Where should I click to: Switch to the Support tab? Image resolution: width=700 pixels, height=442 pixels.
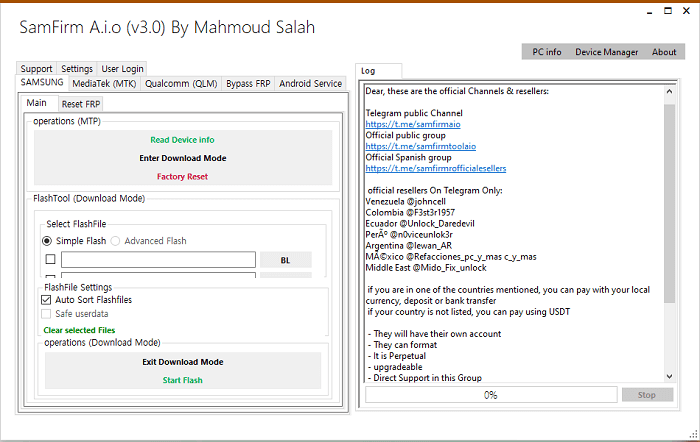pyautogui.click(x=36, y=69)
